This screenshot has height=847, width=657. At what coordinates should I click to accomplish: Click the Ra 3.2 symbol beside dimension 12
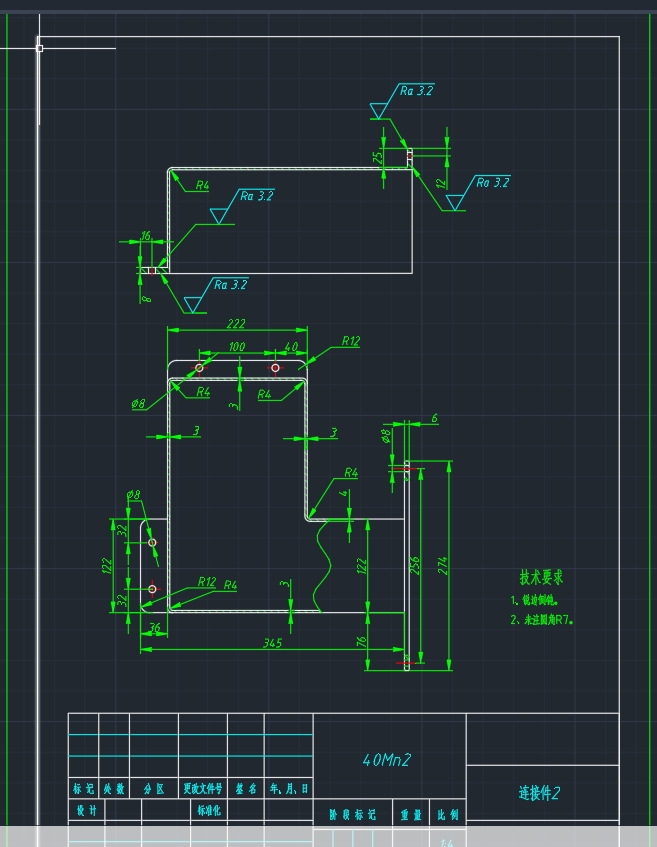click(478, 192)
